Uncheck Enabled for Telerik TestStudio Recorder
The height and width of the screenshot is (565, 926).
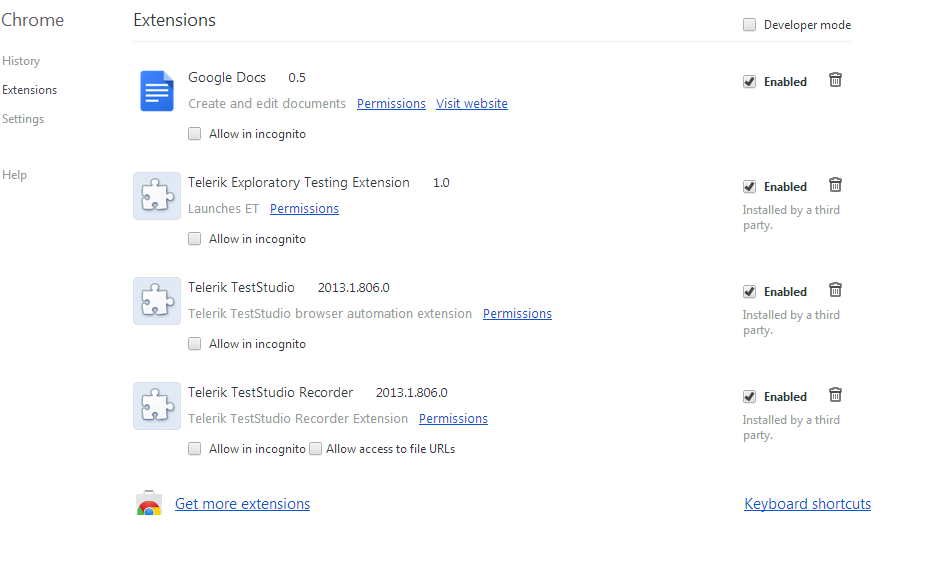749,397
